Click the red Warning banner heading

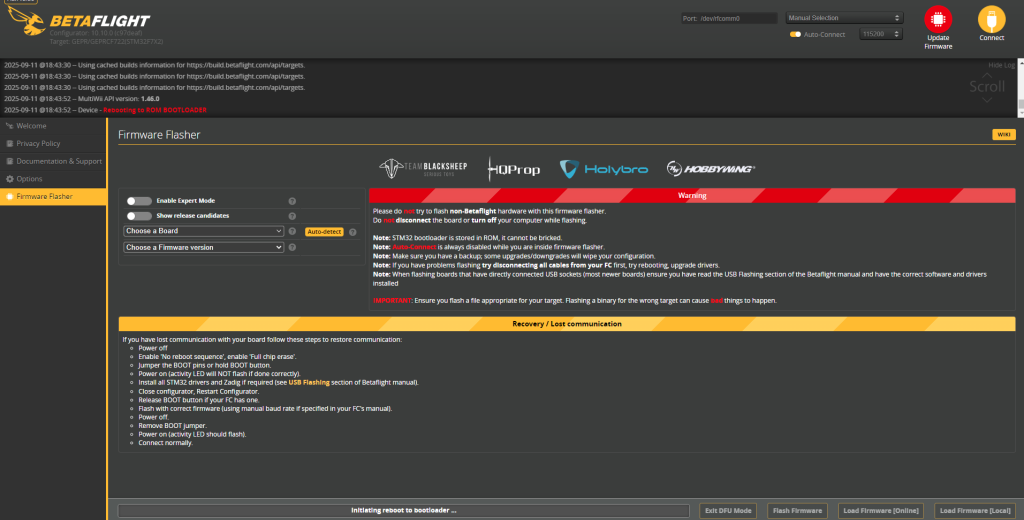[692, 195]
